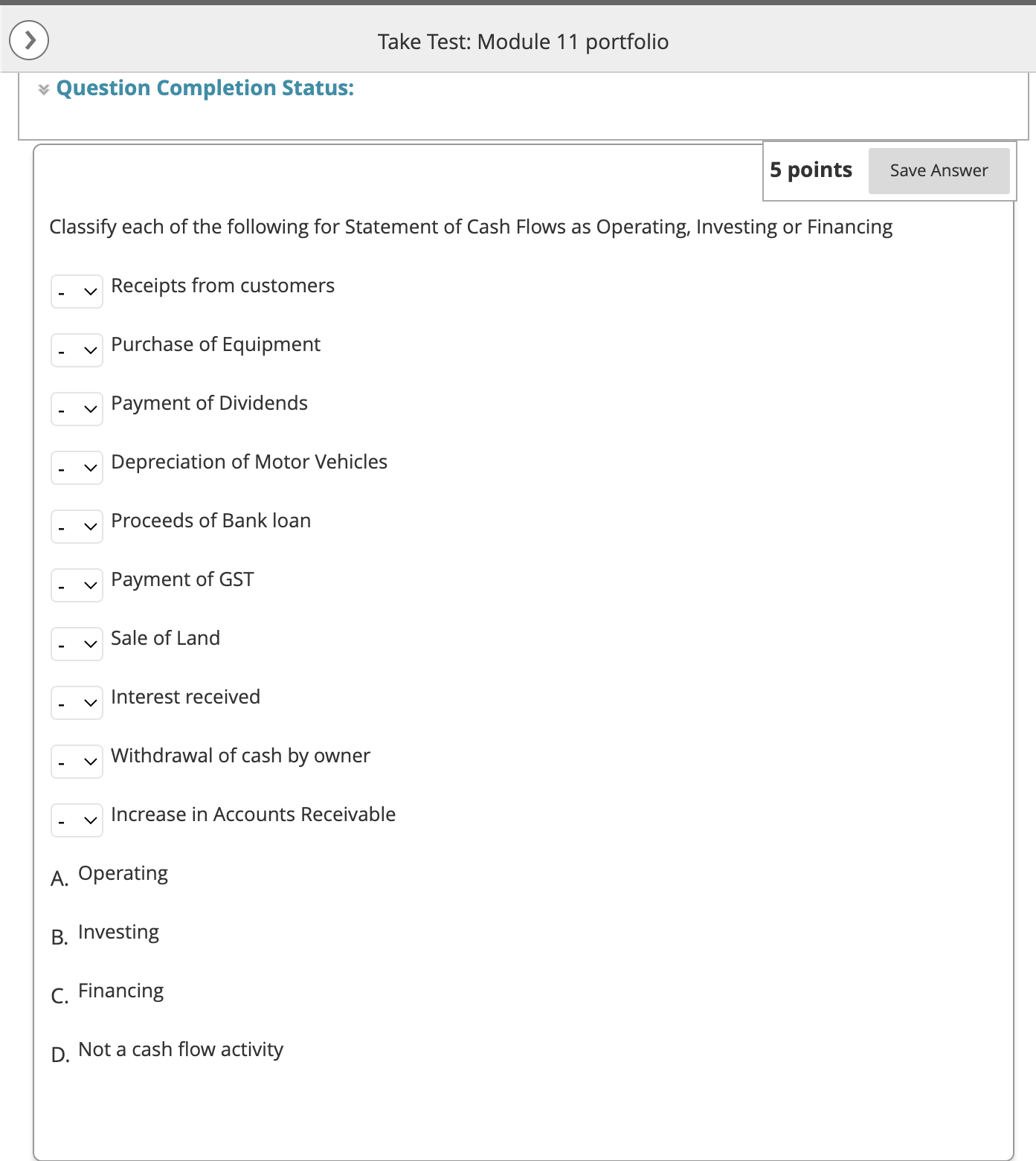The image size is (1036, 1161).
Task: Click the circular next-arrow icon at top left
Action: coord(30,41)
